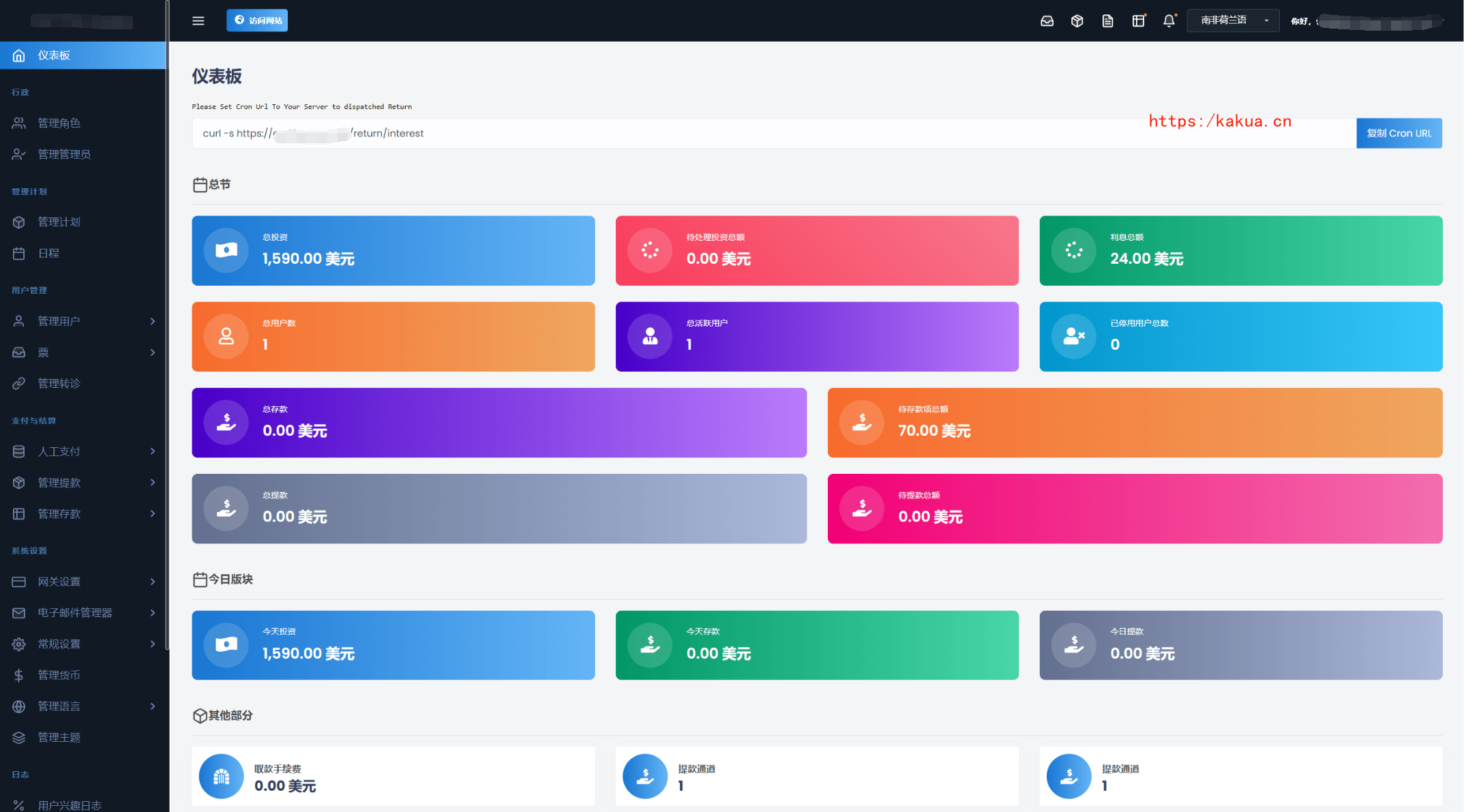Open 管理管理员 in the sidebar
Screen dimensions: 1464x812
(x=83, y=154)
